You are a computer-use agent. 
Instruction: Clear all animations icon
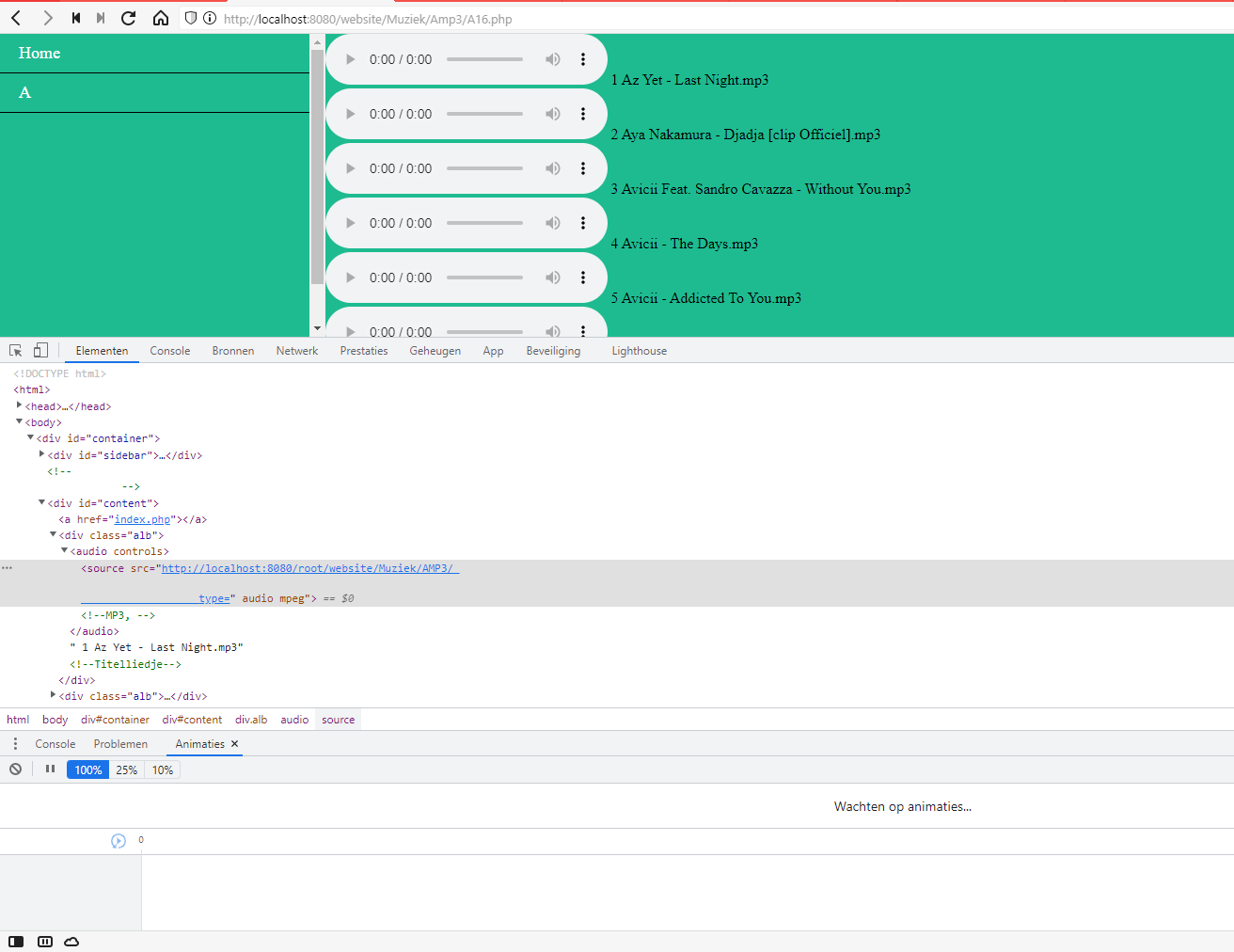16,770
